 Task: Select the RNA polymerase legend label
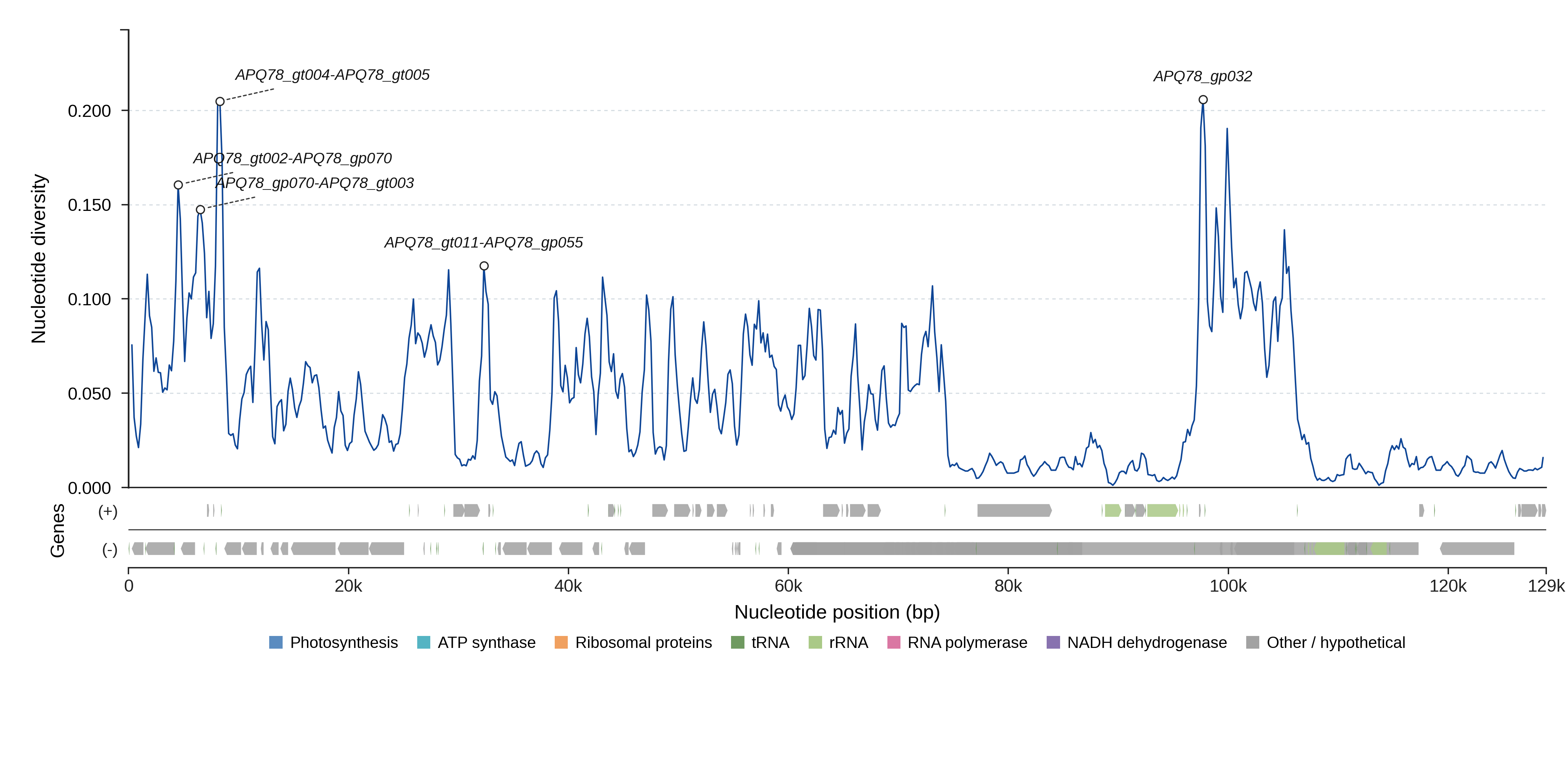pos(967,642)
